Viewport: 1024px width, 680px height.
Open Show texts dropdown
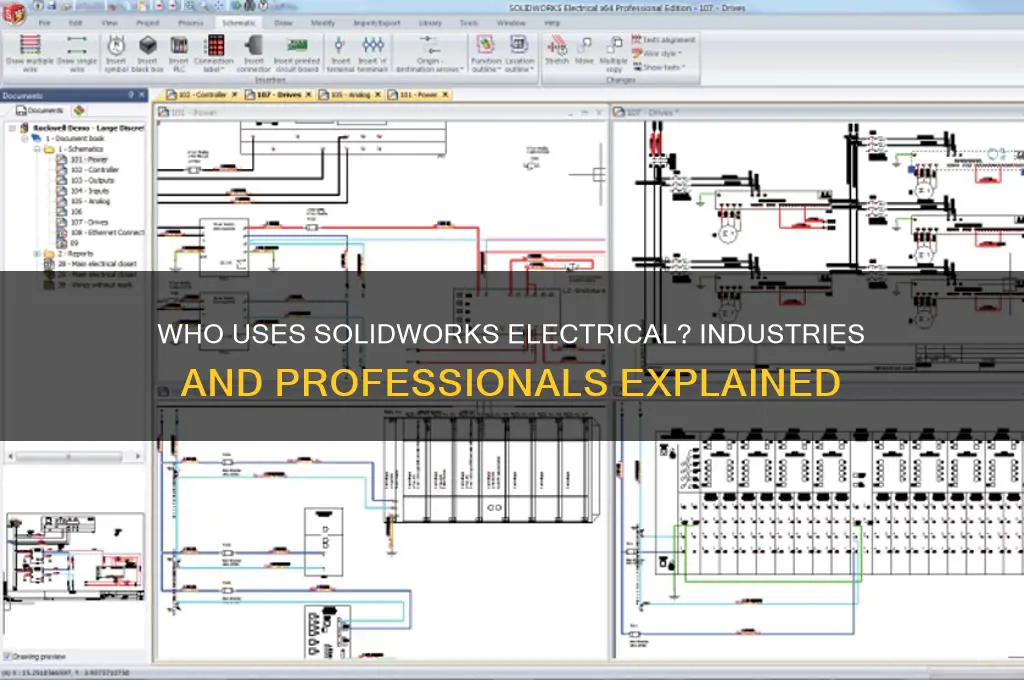(659, 67)
